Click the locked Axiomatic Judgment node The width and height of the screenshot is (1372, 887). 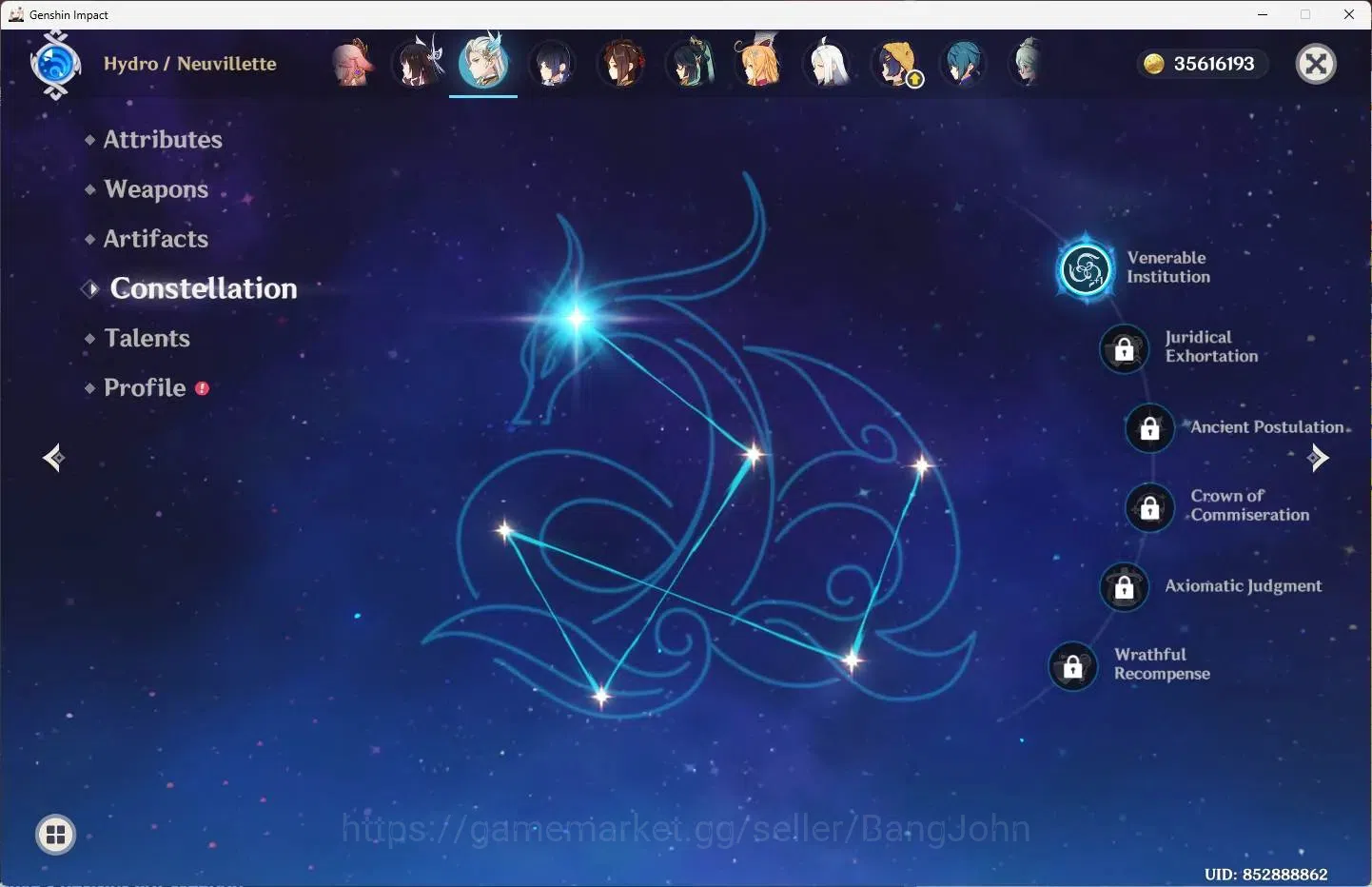click(1124, 586)
